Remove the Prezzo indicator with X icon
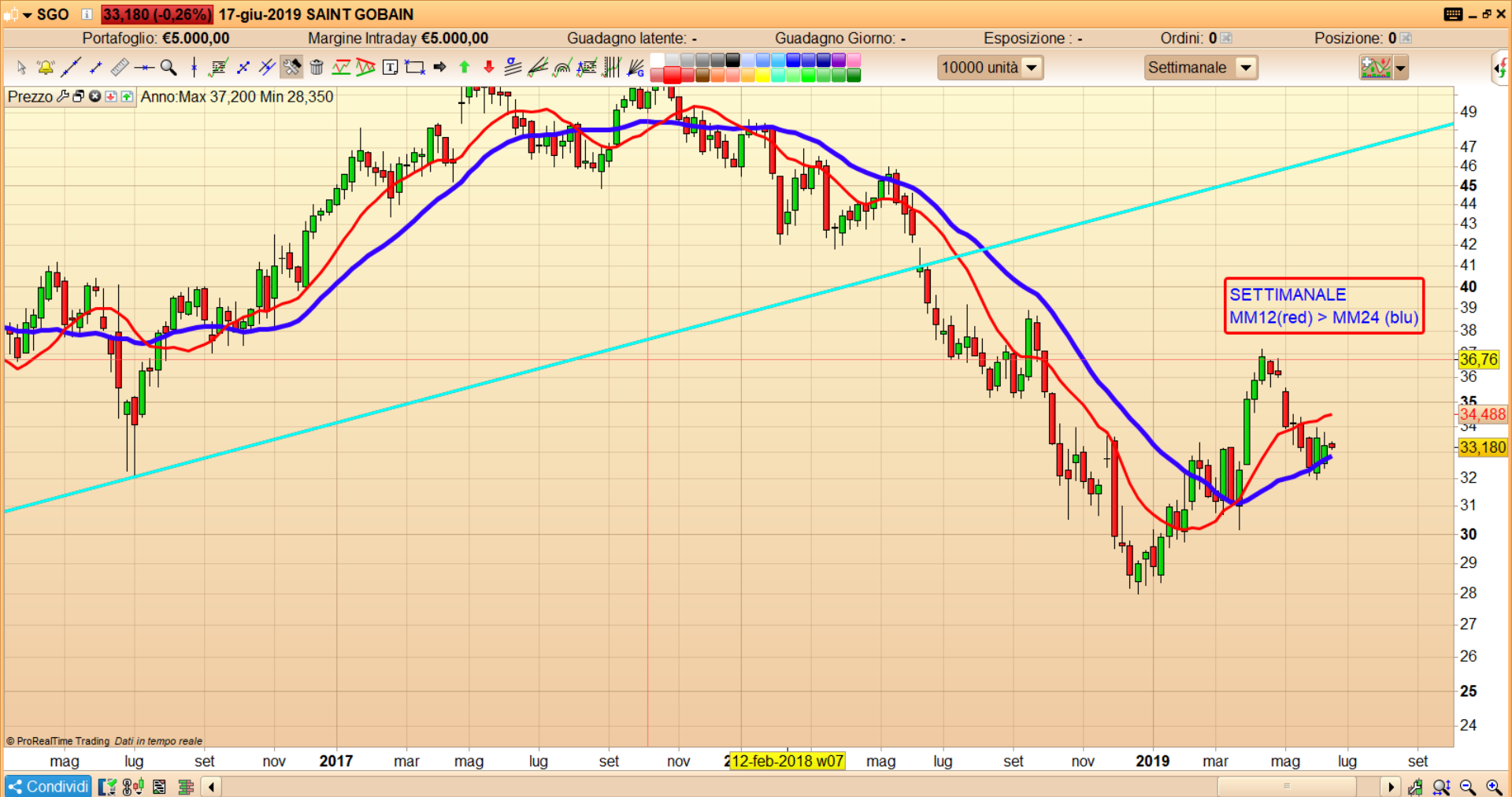The height and width of the screenshot is (797, 1512). (95, 96)
